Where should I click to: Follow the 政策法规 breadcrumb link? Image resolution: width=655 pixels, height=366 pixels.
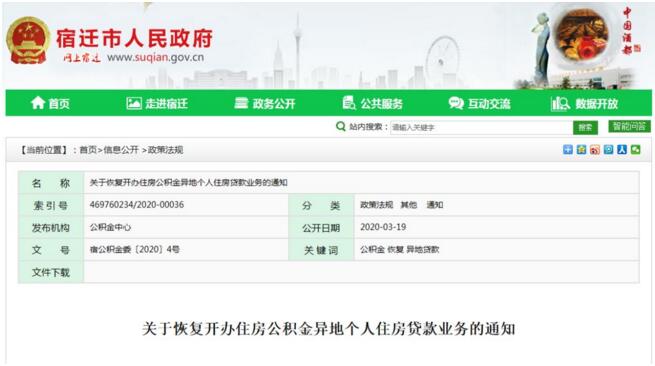click(x=165, y=150)
